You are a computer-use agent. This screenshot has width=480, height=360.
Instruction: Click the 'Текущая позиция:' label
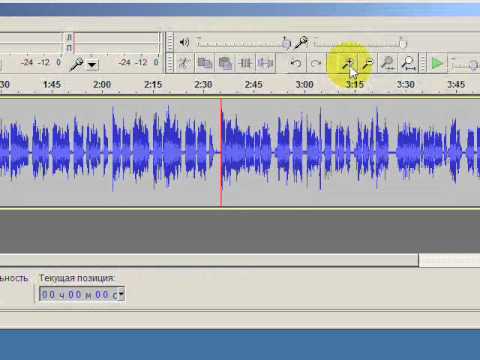[77, 278]
